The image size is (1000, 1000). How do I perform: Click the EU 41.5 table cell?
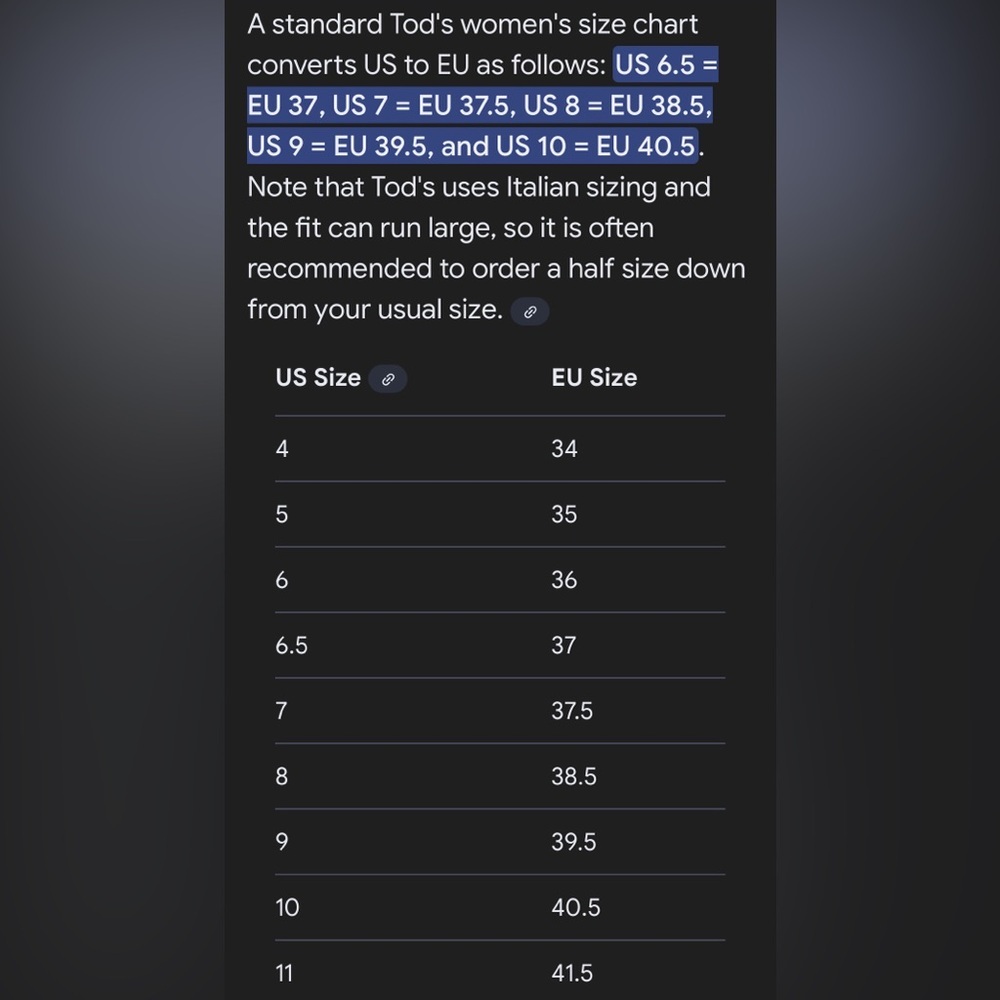coord(572,973)
